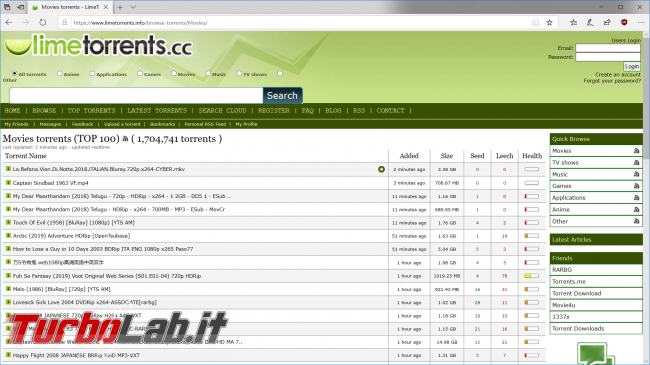Open new tab with plus icon
This screenshot has width=650, height=365.
pos(120,7)
